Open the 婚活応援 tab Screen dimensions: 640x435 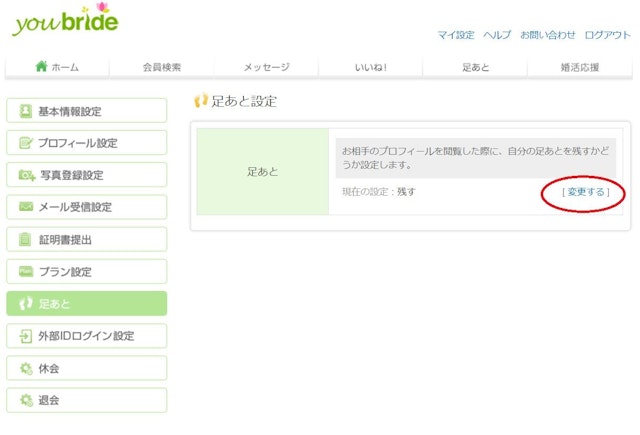(x=579, y=67)
